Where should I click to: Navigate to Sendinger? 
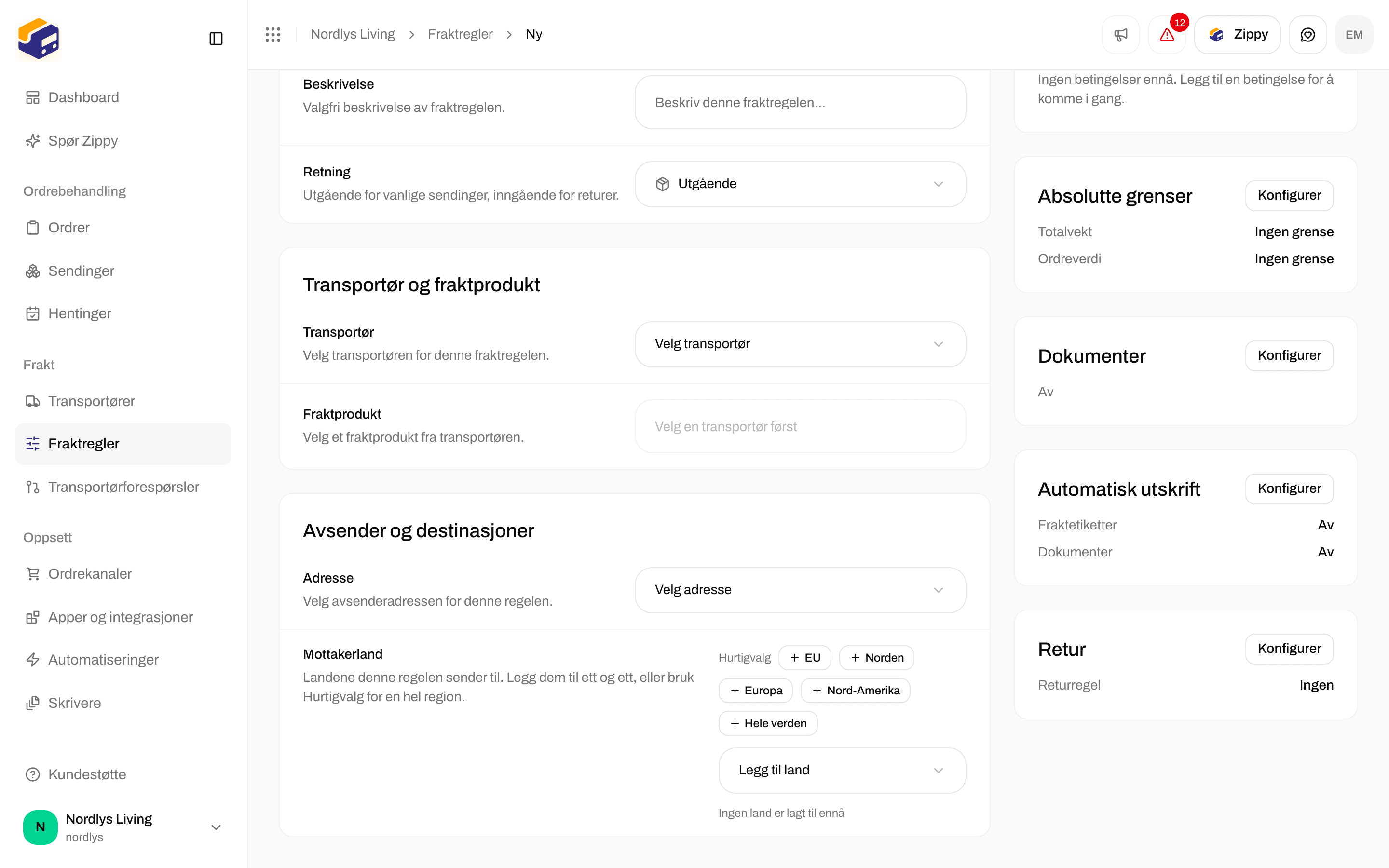(x=123, y=271)
